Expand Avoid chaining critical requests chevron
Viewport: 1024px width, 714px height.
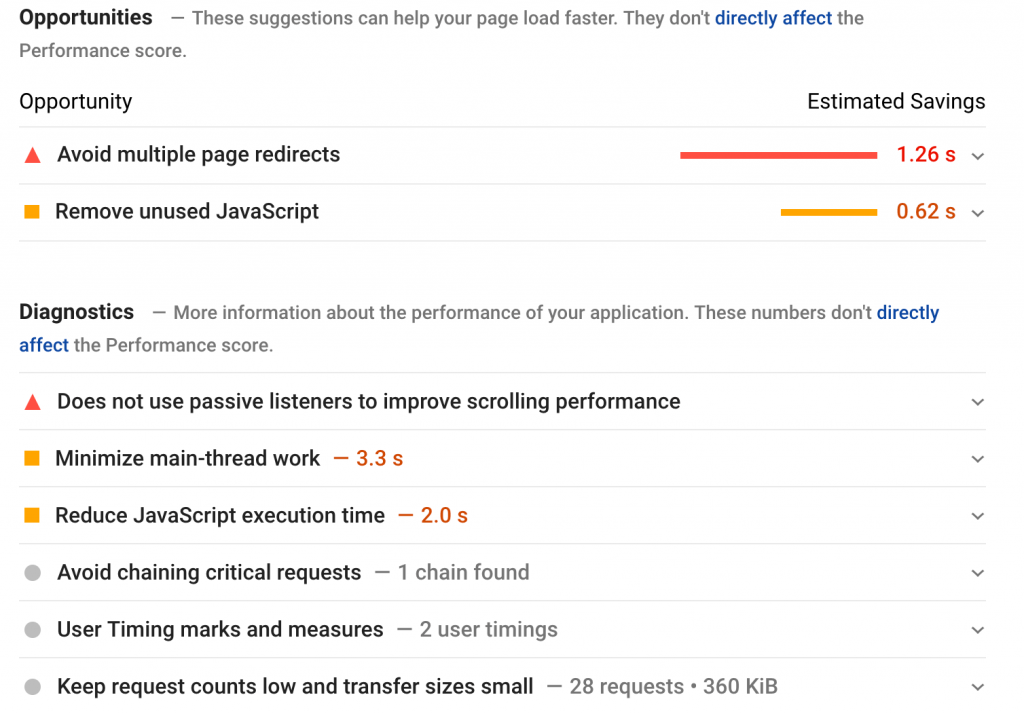click(x=978, y=573)
